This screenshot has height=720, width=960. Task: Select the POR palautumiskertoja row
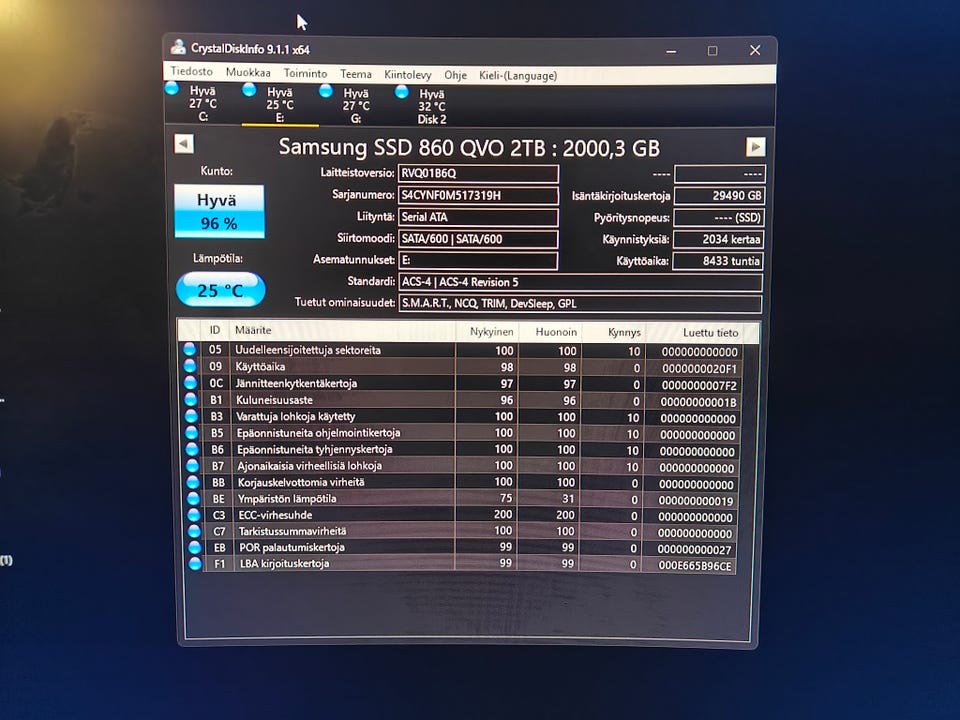point(462,547)
